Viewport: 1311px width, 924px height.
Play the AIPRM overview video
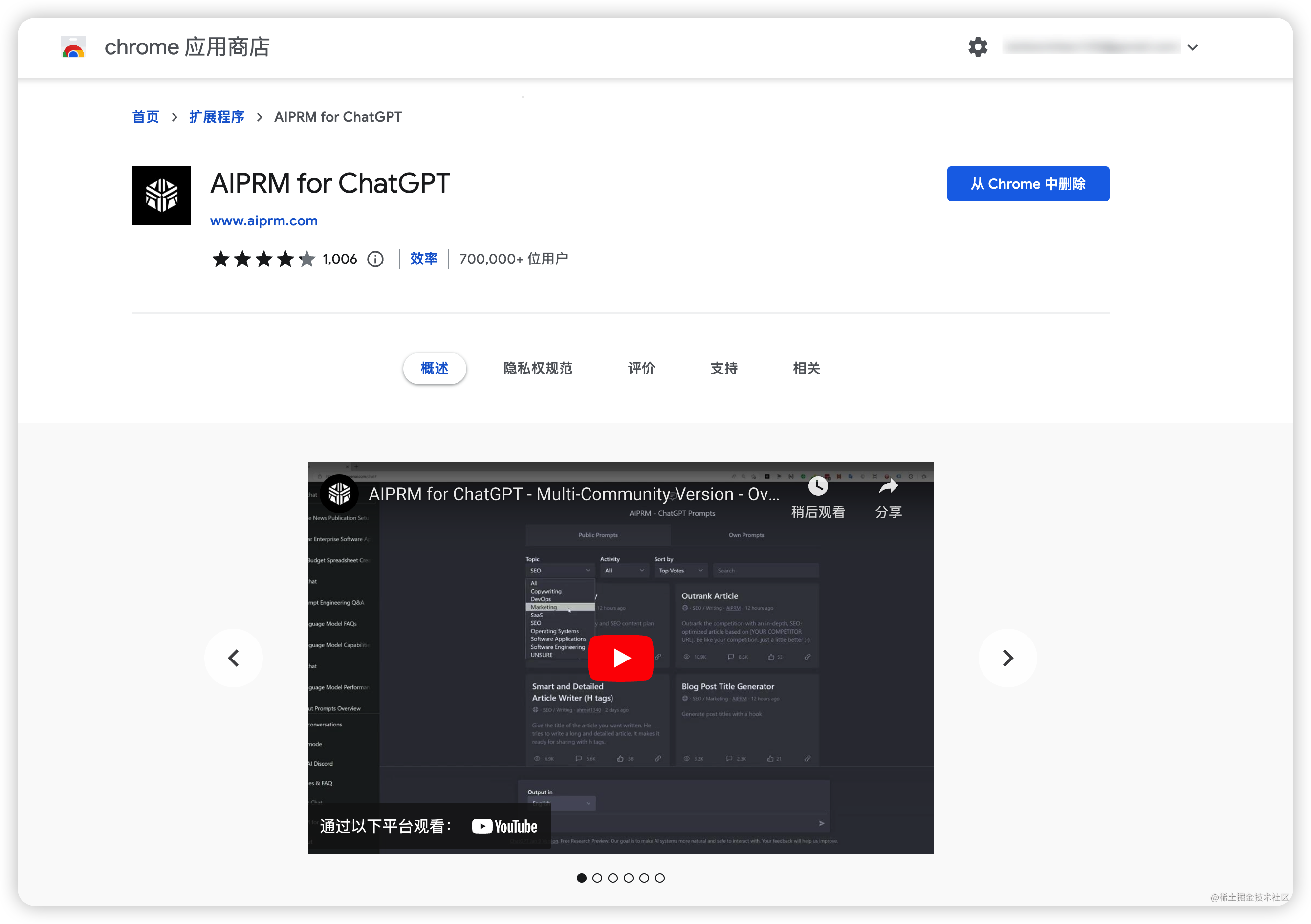coord(621,657)
